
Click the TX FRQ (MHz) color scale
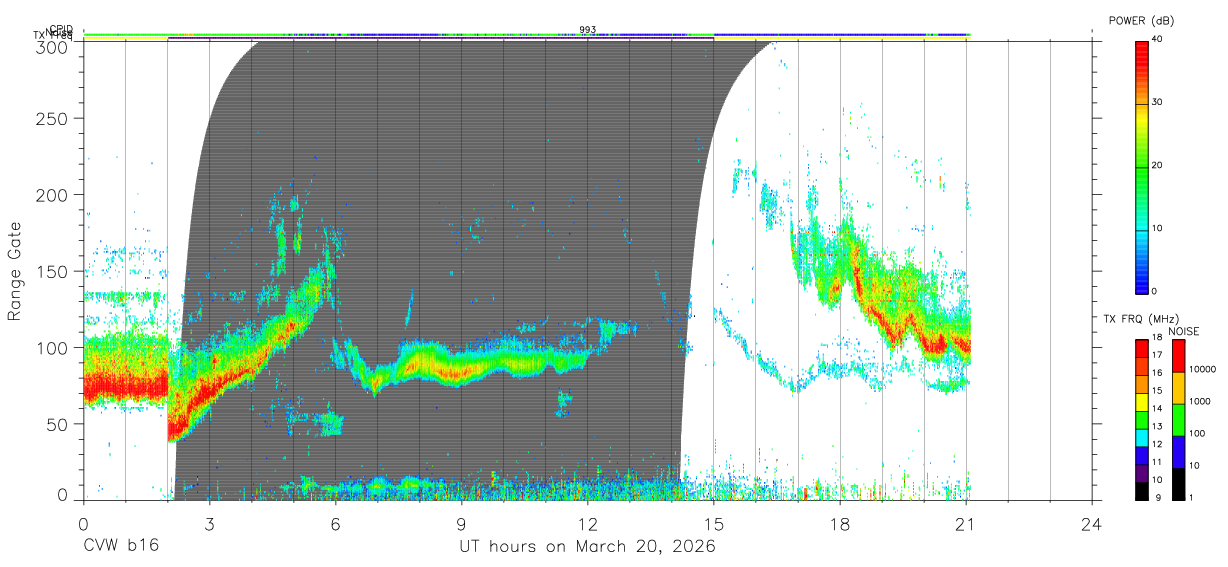pyautogui.click(x=1142, y=420)
